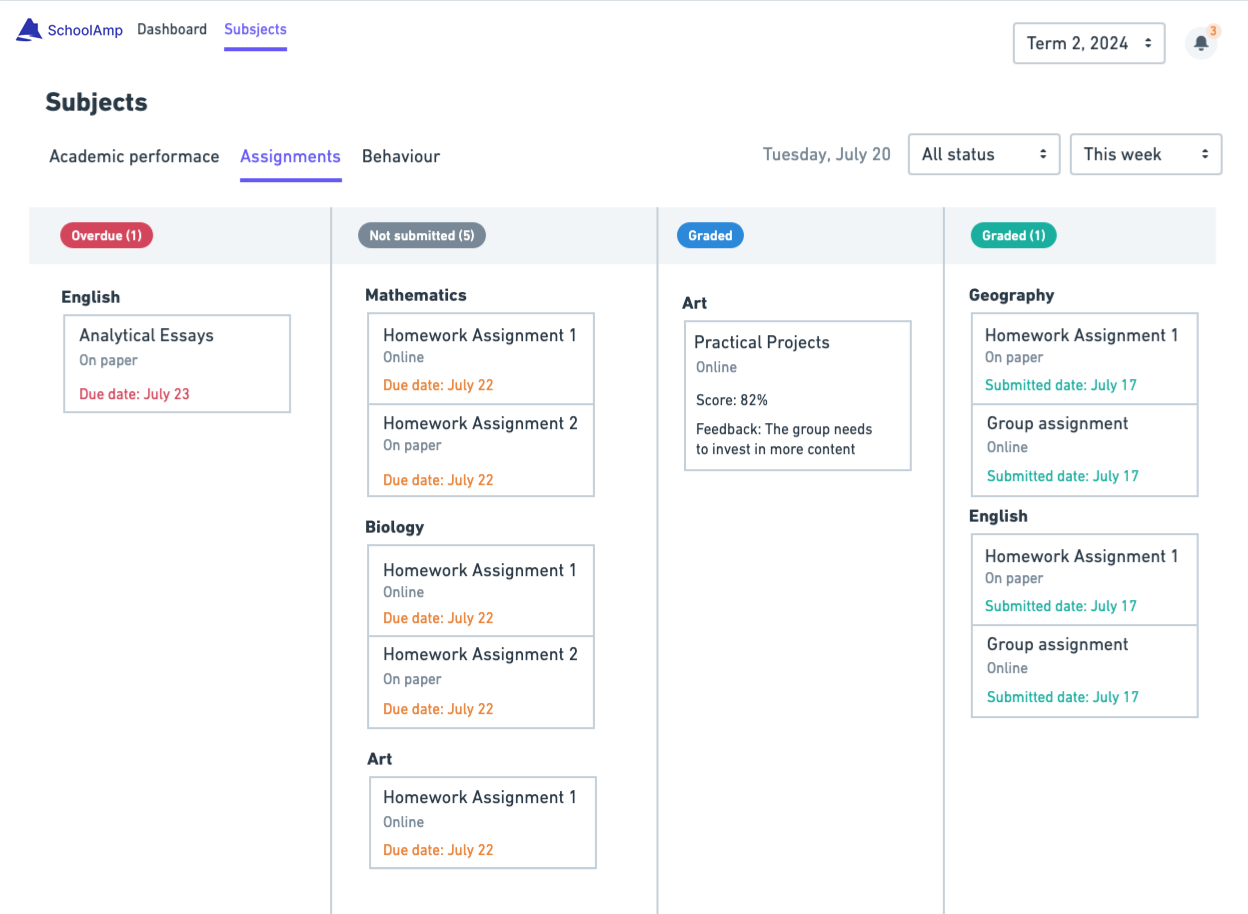The height and width of the screenshot is (914, 1248).
Task: Go to the Dashboard nav item
Action: pyautogui.click(x=172, y=30)
